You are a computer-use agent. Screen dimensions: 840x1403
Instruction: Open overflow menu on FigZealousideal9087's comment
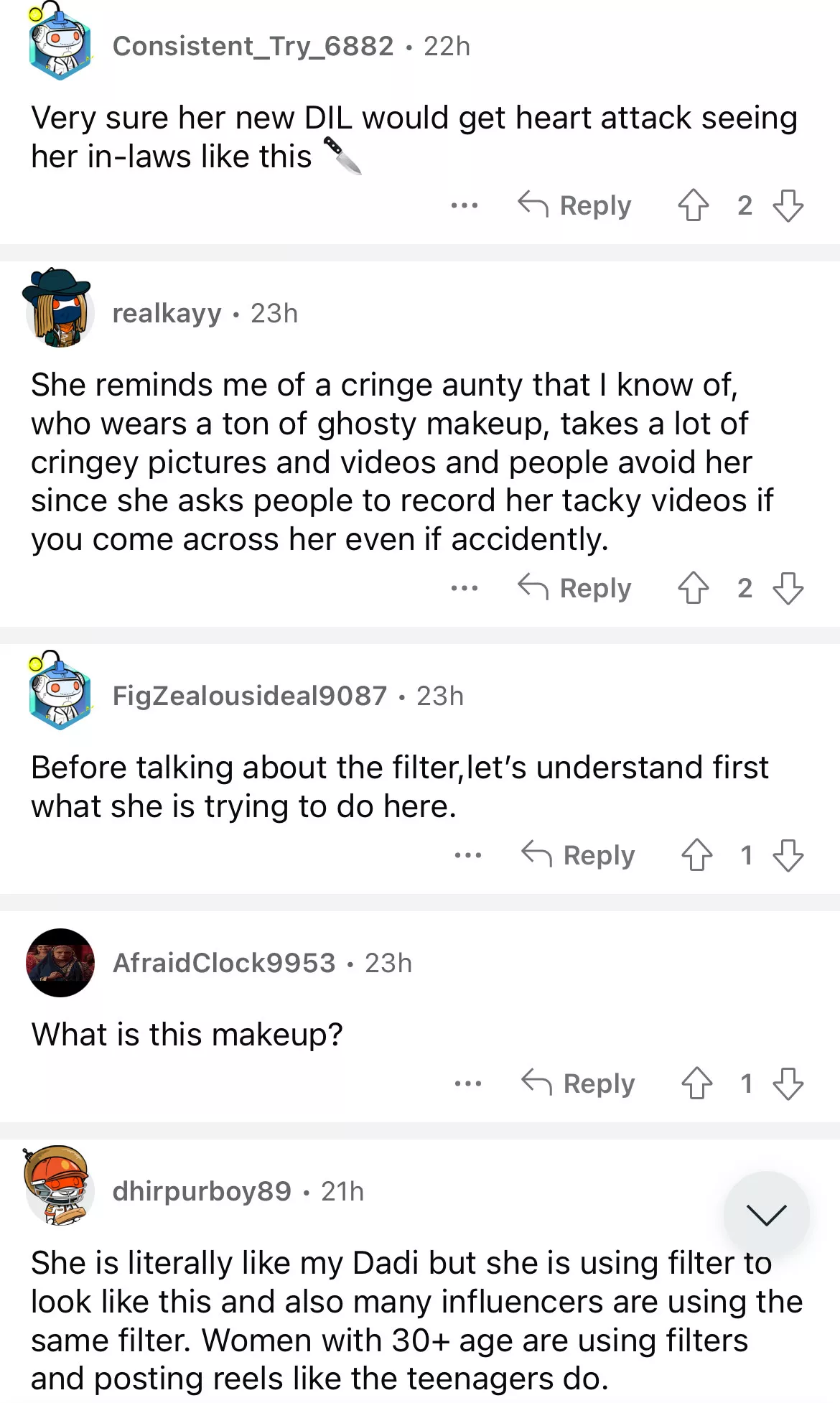[x=467, y=856]
